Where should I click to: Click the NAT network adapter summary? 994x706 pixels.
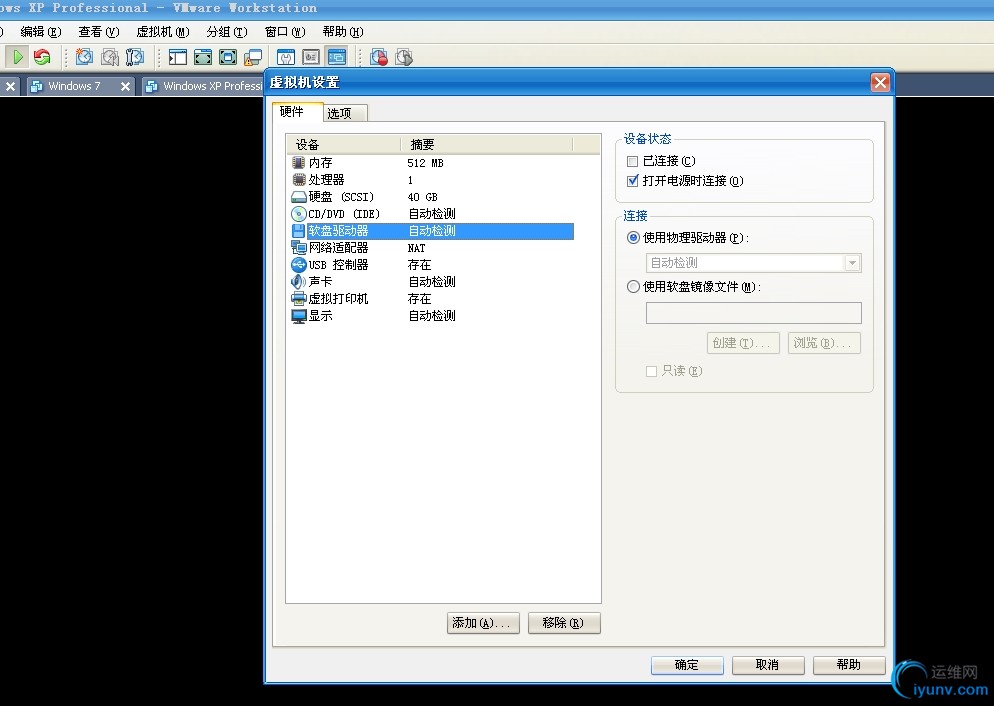(x=416, y=248)
